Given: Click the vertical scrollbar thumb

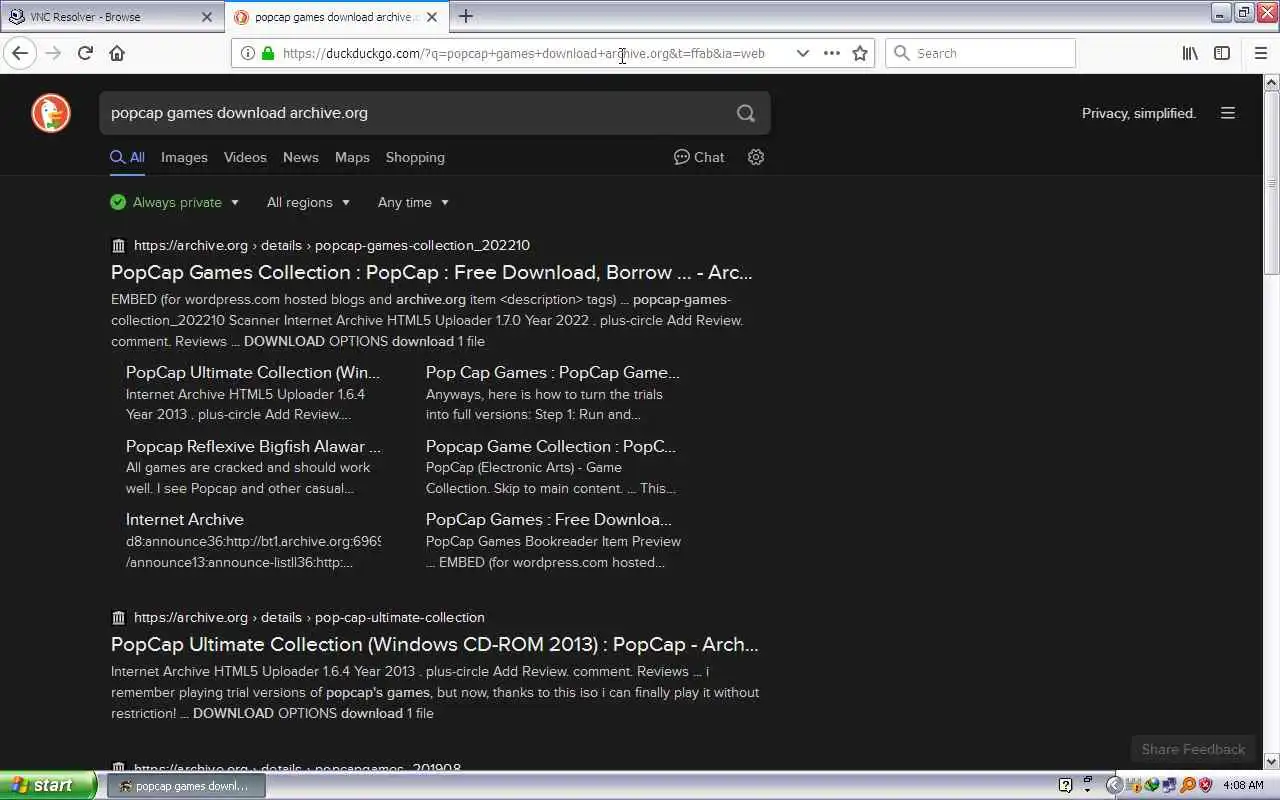Looking at the screenshot, I should click(x=1272, y=182).
